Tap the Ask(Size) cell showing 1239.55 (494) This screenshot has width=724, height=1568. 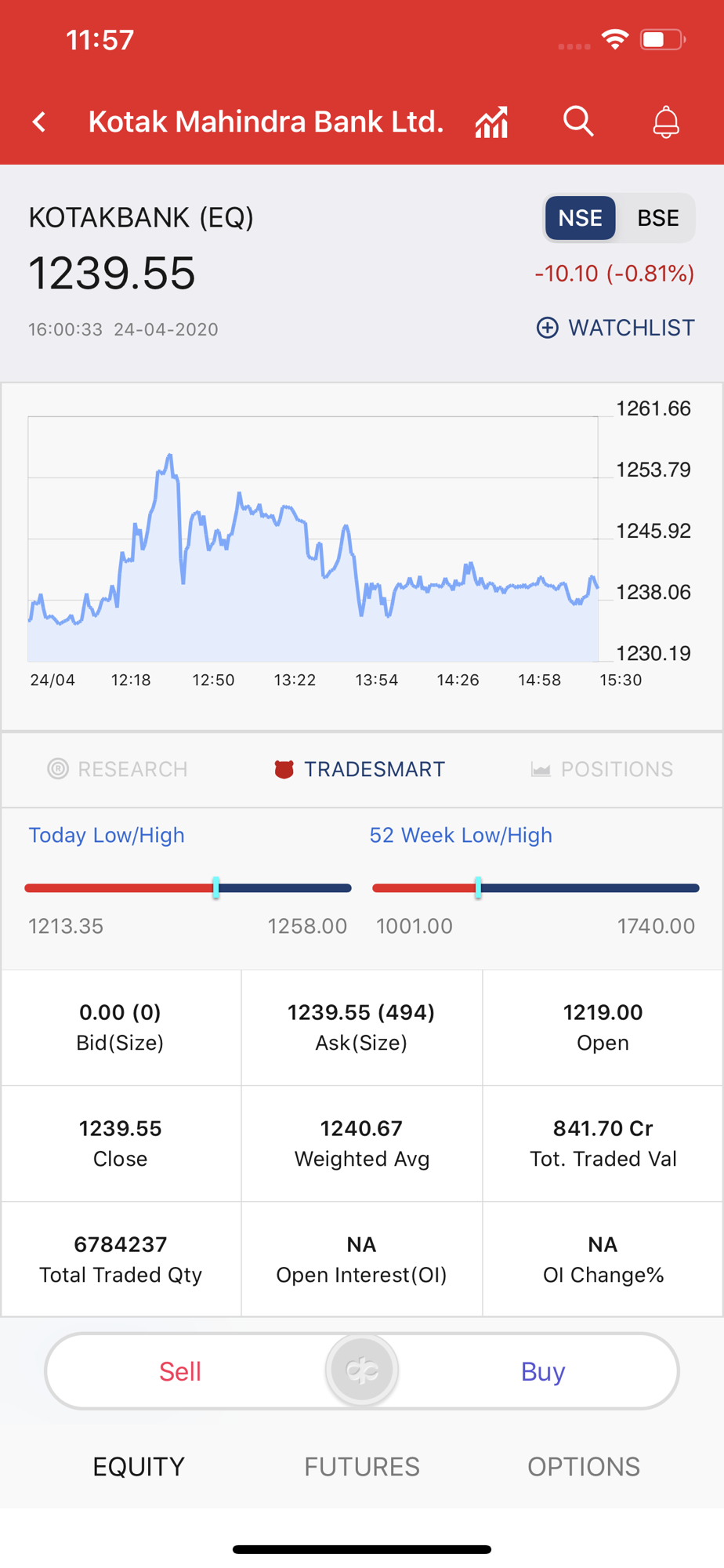361,1027
